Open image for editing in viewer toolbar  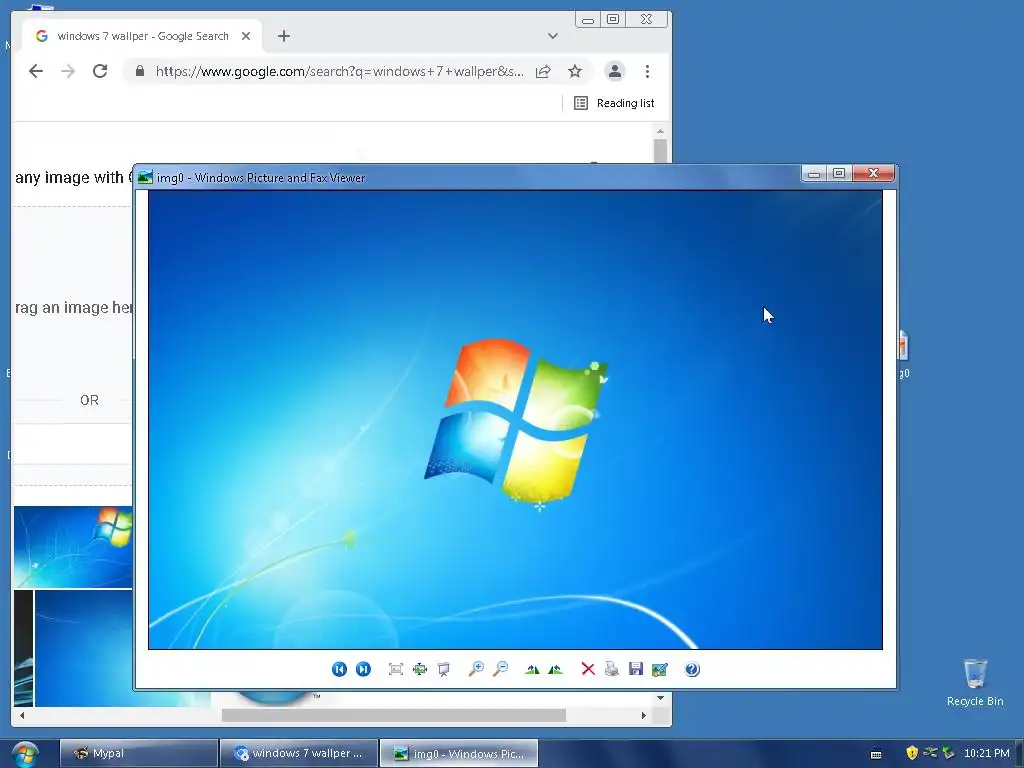pos(660,669)
